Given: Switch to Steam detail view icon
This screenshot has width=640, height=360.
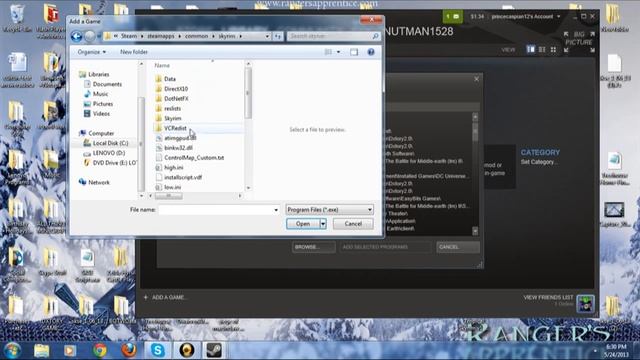Looking at the screenshot, I should click(530, 49).
